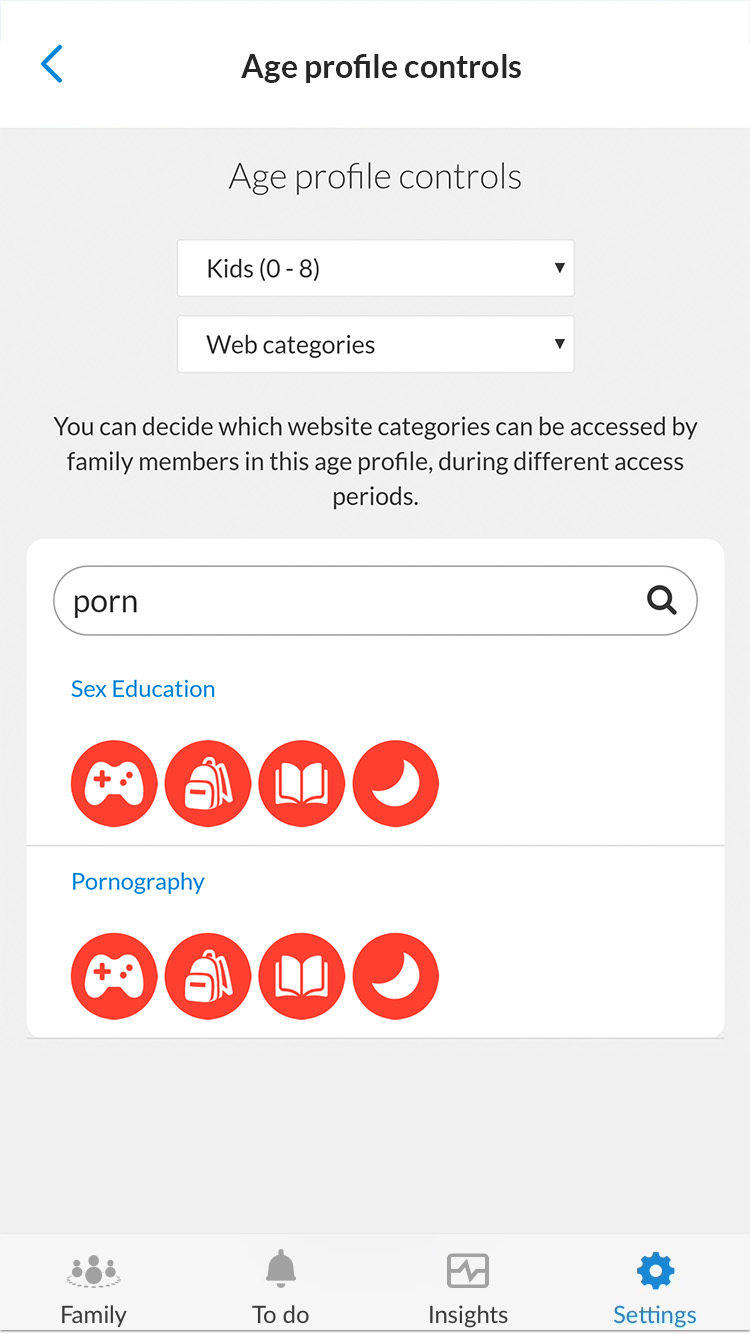Toggle school backpack icon for Pornography
This screenshot has width=750, height=1334.
click(x=208, y=977)
